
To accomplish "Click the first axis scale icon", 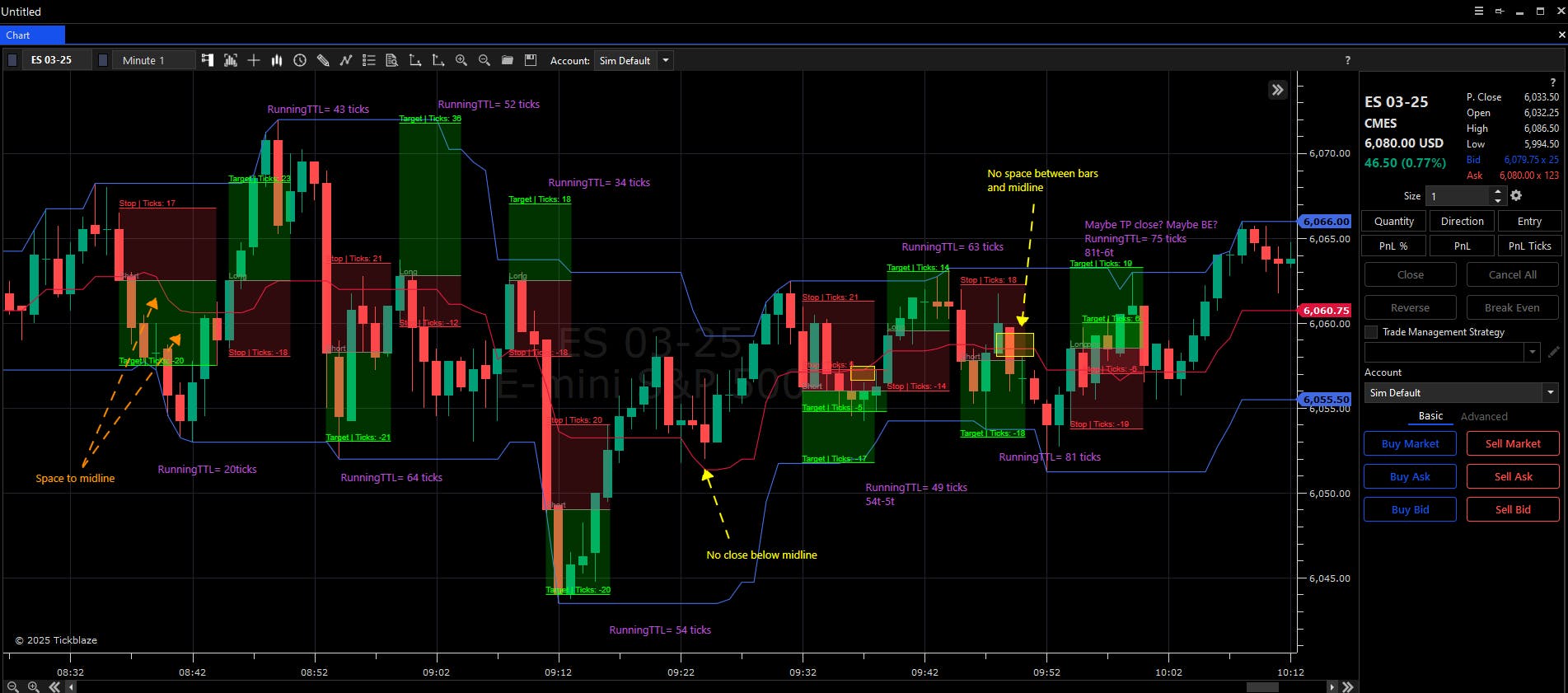I will click(415, 60).
